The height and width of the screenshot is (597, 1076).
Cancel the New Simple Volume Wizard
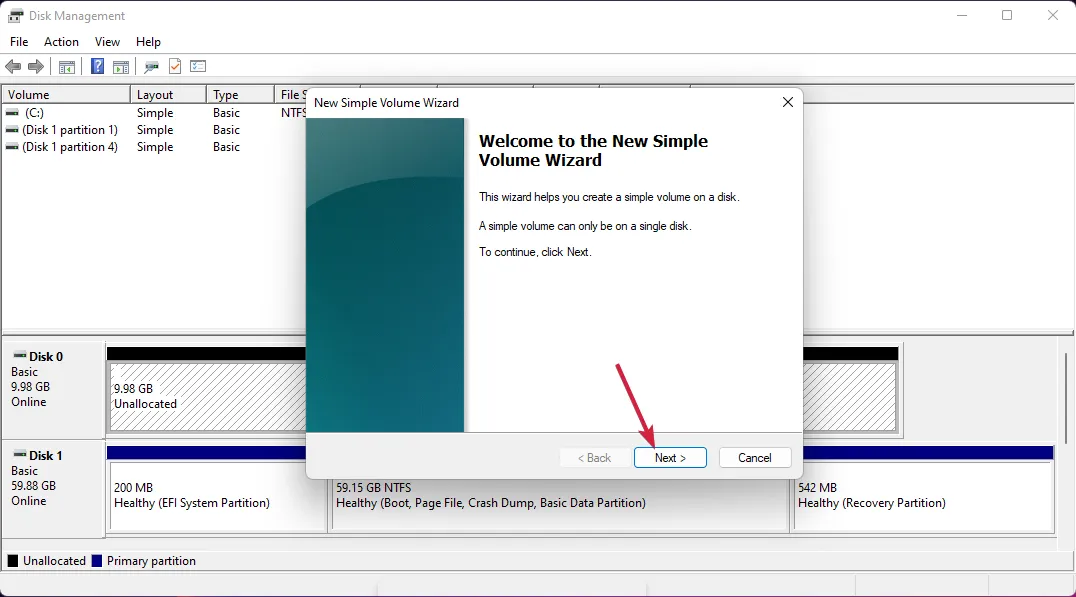click(755, 458)
